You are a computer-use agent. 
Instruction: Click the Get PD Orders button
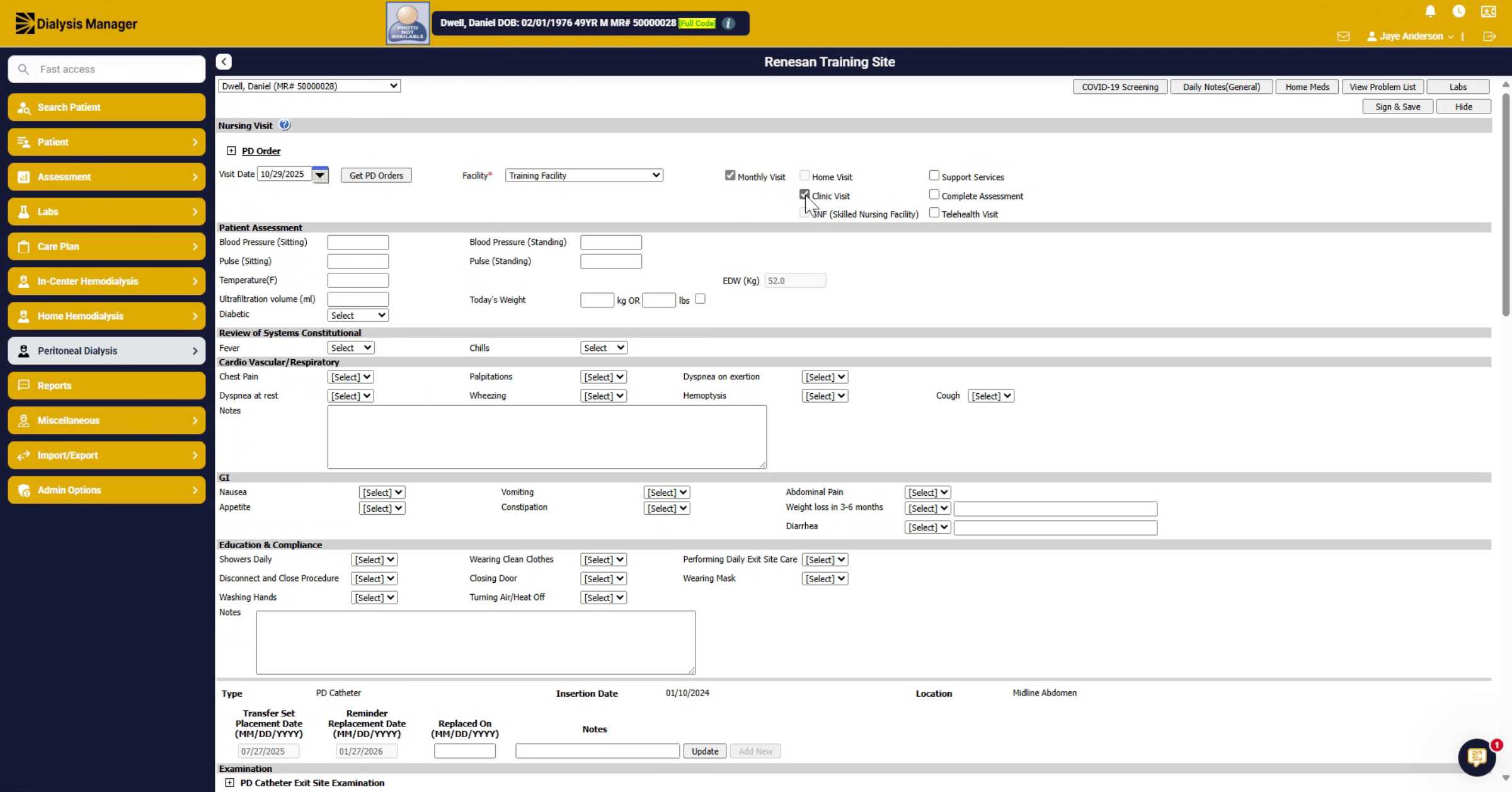[x=376, y=175]
